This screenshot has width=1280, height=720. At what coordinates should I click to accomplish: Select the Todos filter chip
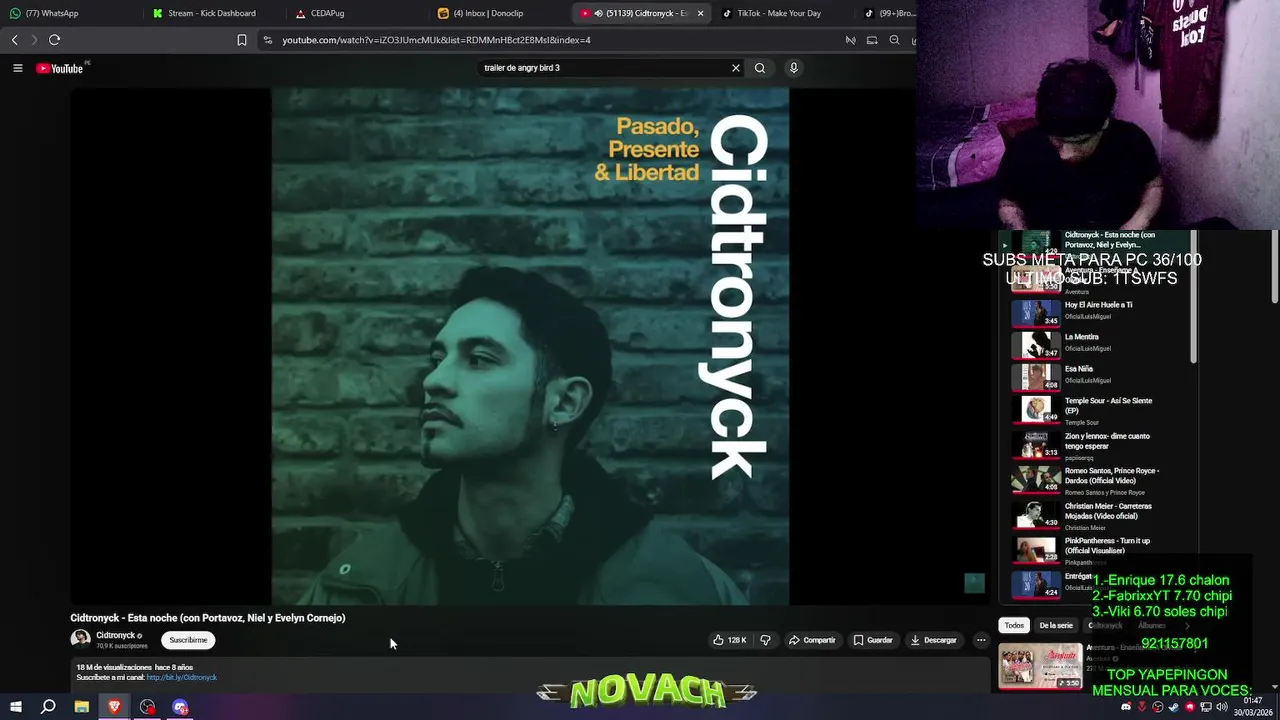[x=1014, y=625]
